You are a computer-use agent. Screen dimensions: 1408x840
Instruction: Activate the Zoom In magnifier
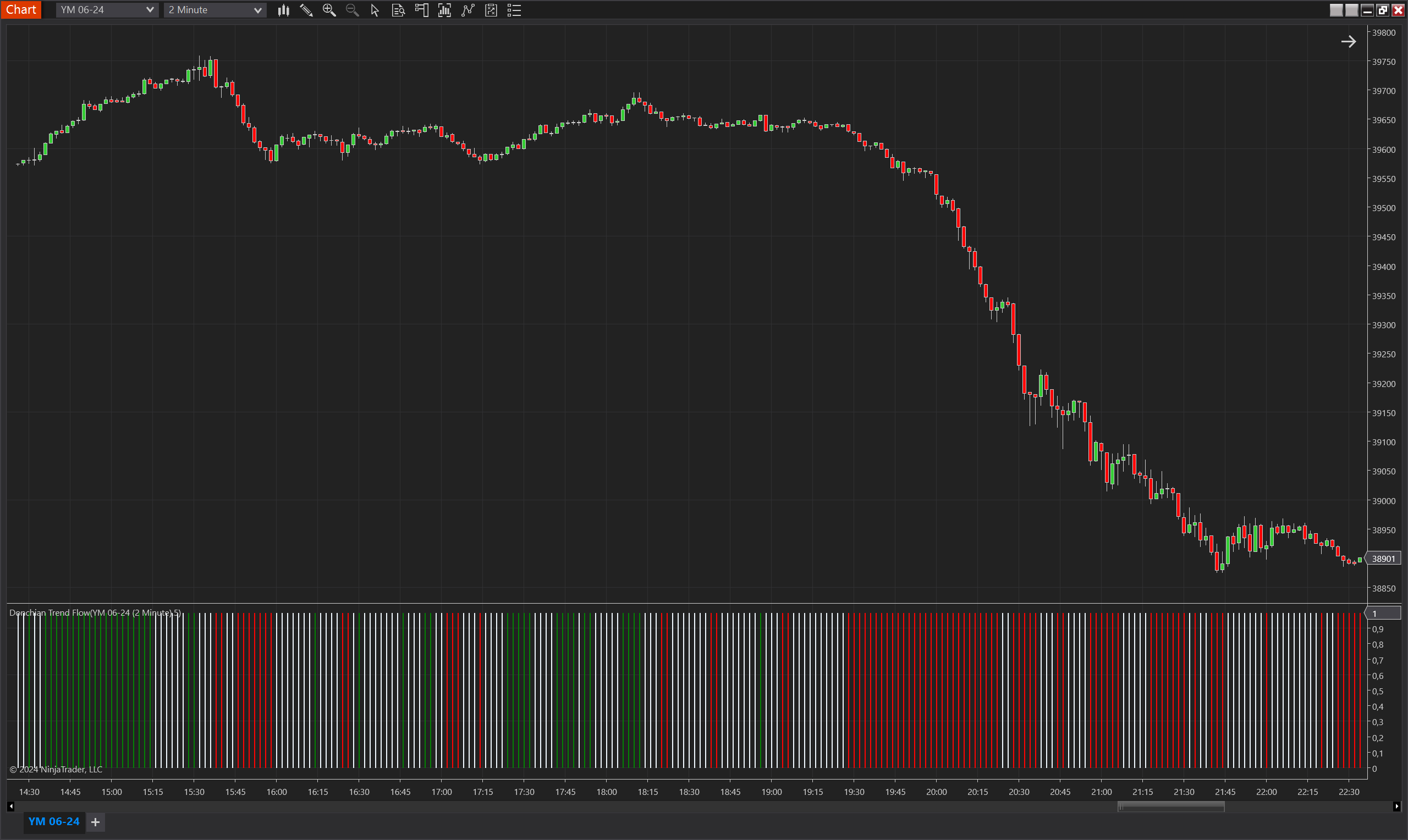point(329,10)
